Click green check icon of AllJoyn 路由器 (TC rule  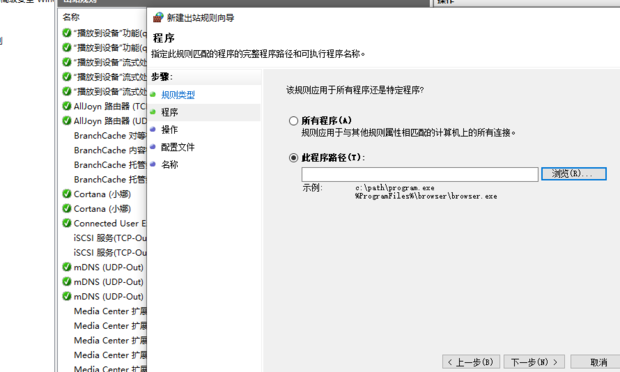[67, 106]
